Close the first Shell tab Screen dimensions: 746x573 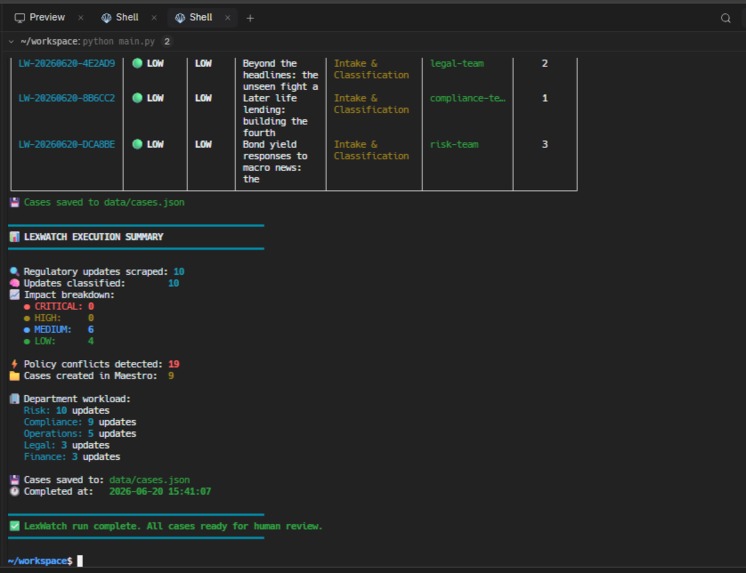[x=154, y=18]
